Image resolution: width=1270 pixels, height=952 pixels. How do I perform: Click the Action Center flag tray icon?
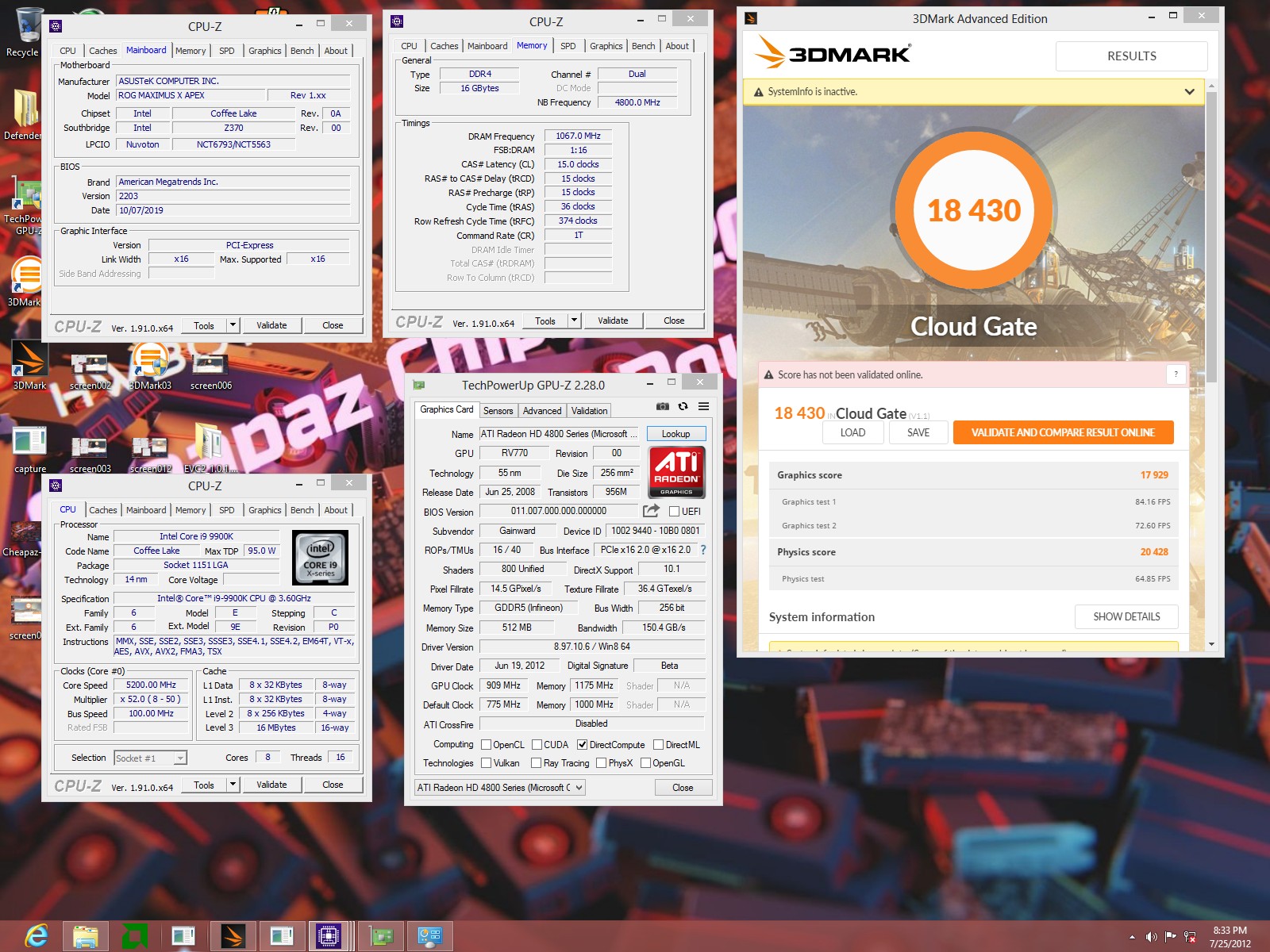(1171, 937)
